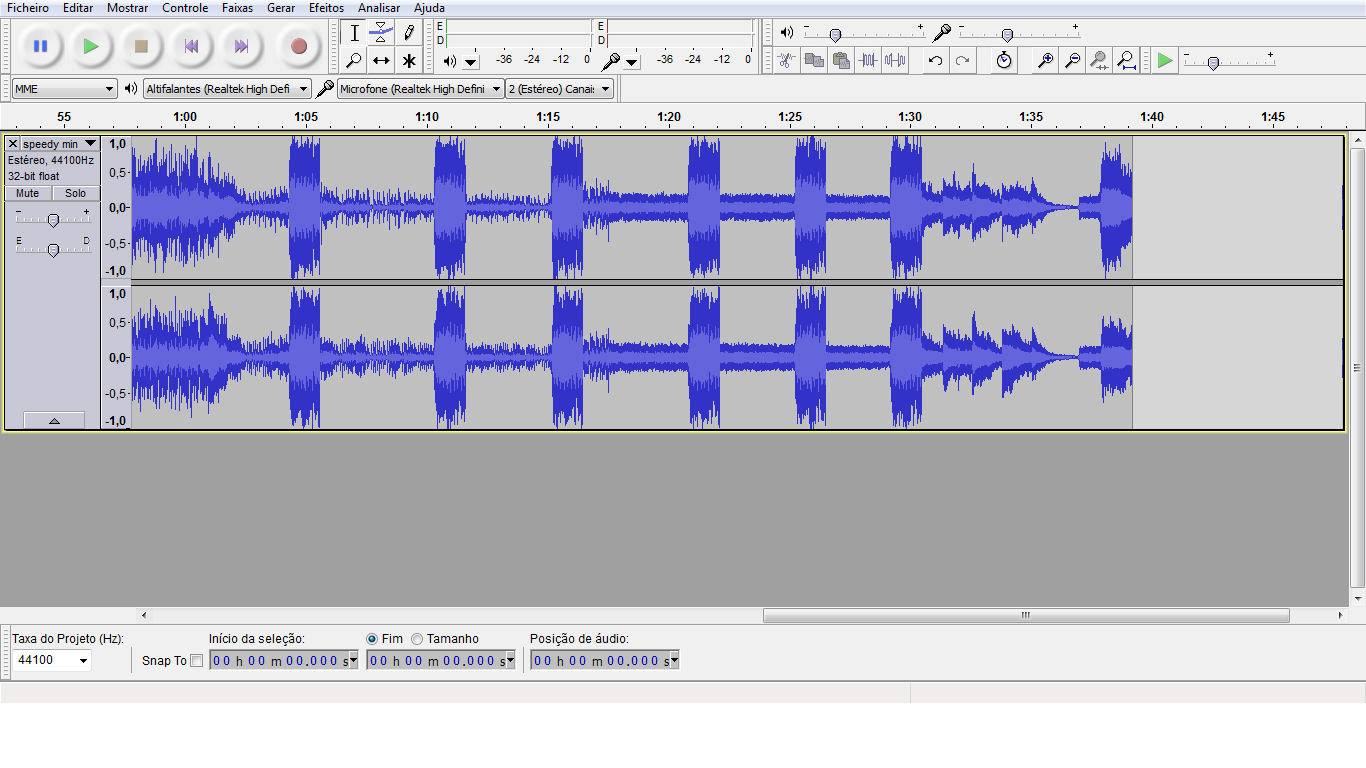The width and height of the screenshot is (1366, 768).
Task: Select the Multi-Tool asterisk mode
Action: 408,61
